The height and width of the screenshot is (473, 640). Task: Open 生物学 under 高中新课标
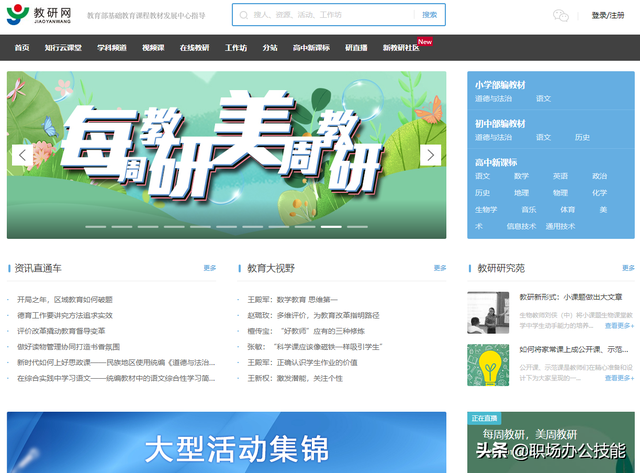point(486,210)
